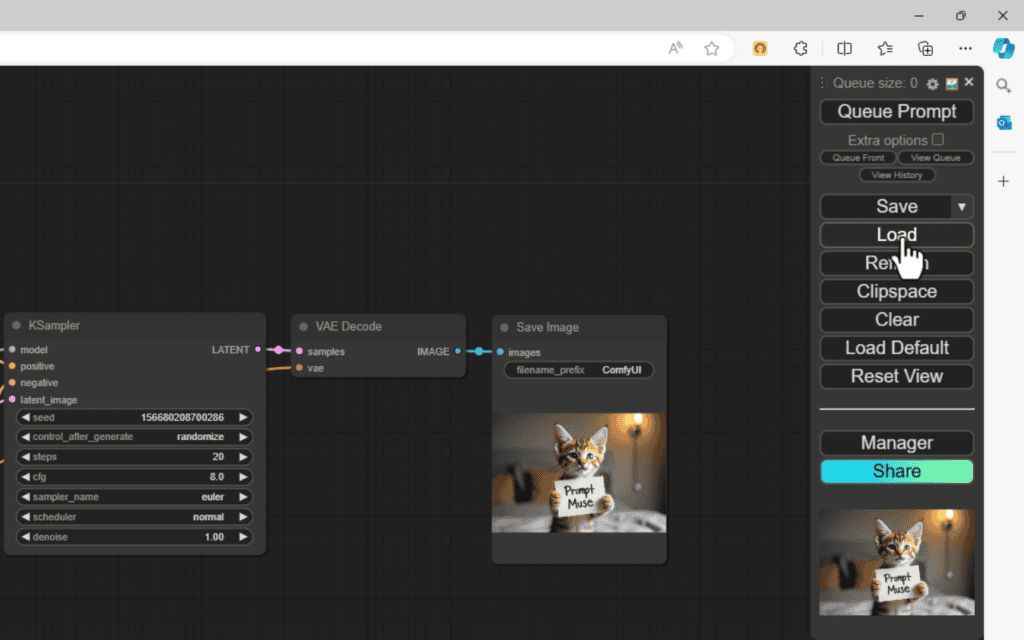Collapse the VAE Decode node via its title dot

tap(302, 325)
